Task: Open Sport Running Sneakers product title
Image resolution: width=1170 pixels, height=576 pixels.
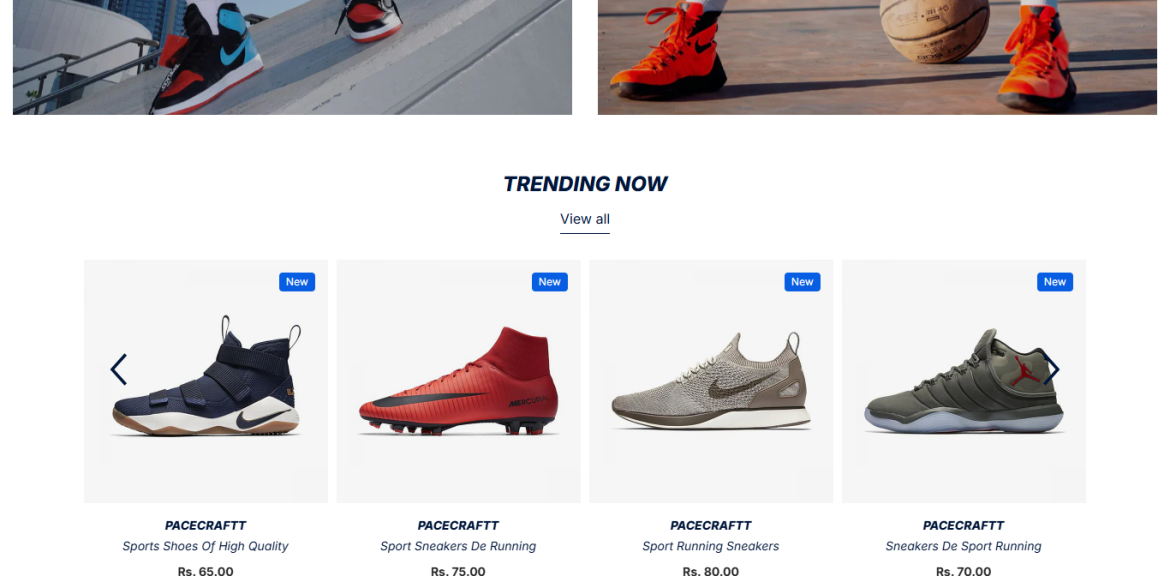Action: [710, 546]
